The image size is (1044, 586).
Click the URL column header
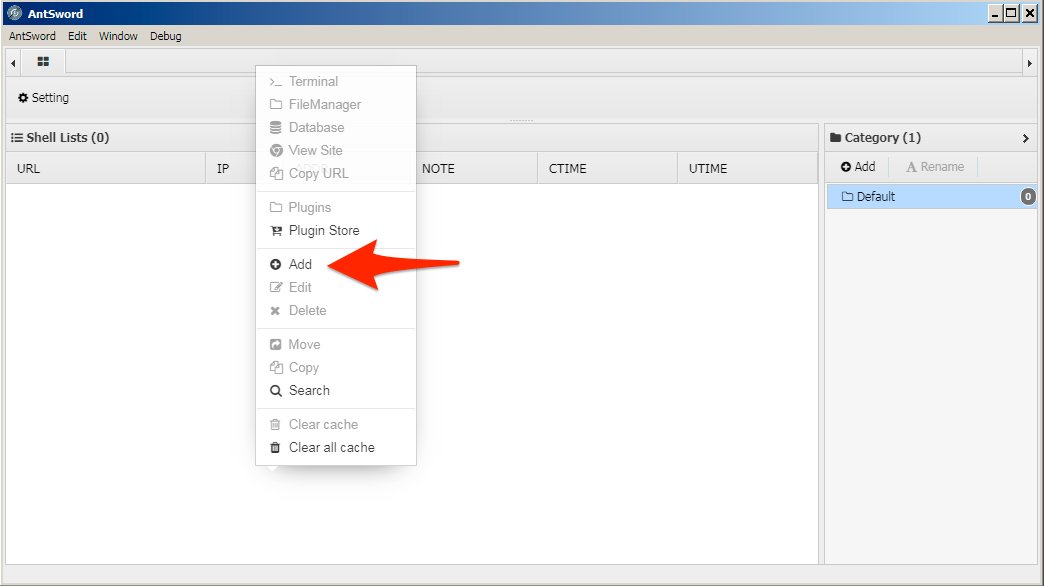coord(106,168)
